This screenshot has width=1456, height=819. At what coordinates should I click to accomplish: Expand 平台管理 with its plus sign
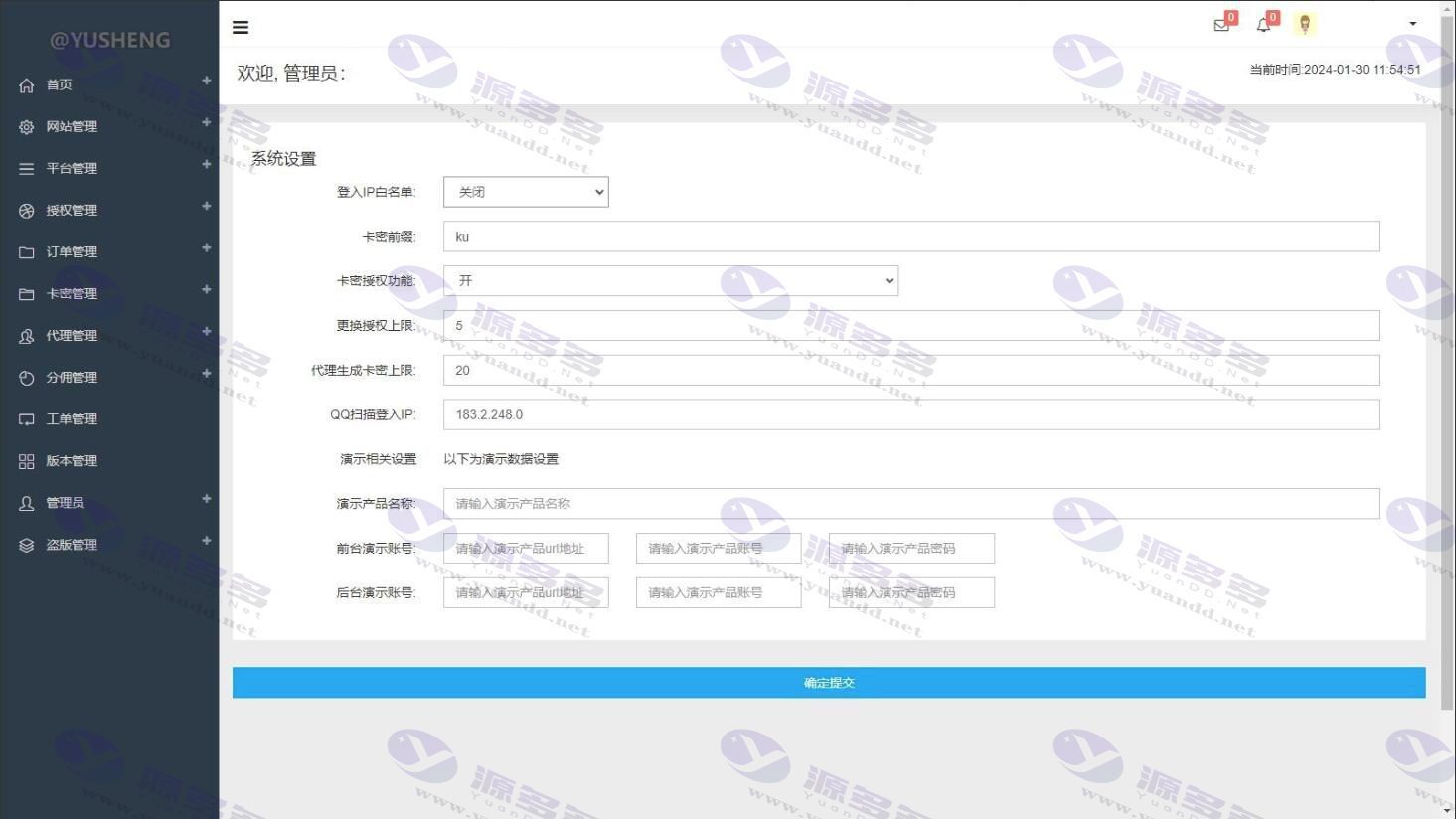[x=206, y=164]
